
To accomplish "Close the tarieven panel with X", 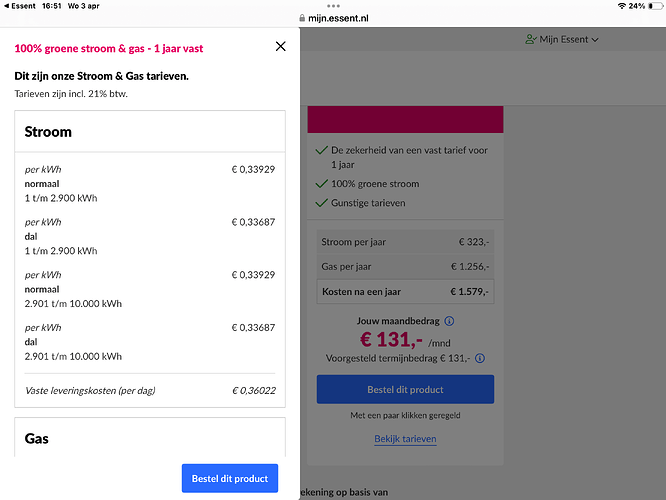I will point(280,46).
